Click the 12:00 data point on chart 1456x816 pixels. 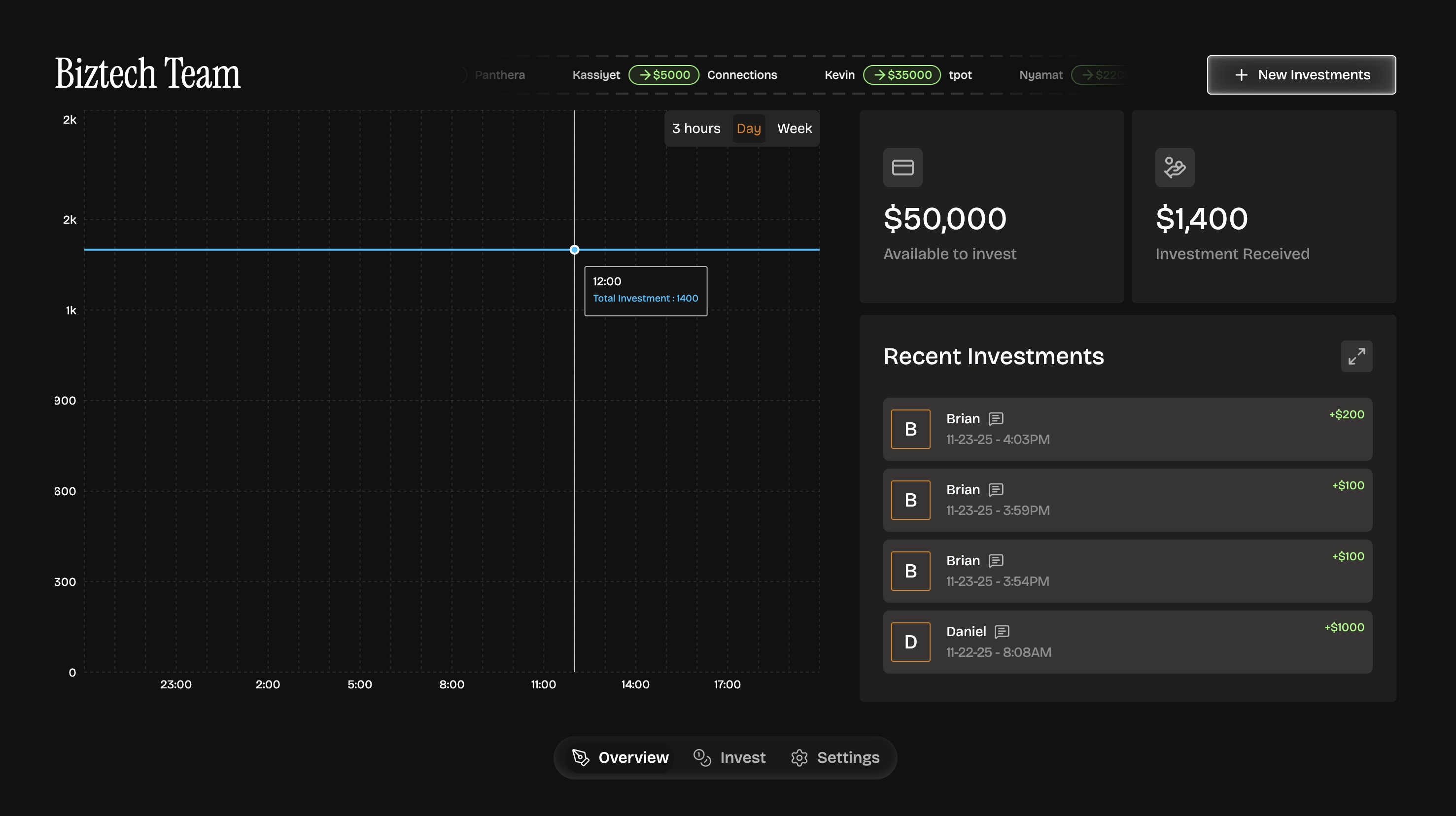tap(574, 250)
